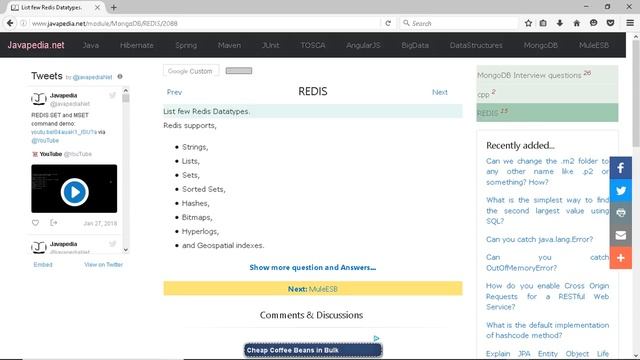Print page using side printer icon

point(621,213)
